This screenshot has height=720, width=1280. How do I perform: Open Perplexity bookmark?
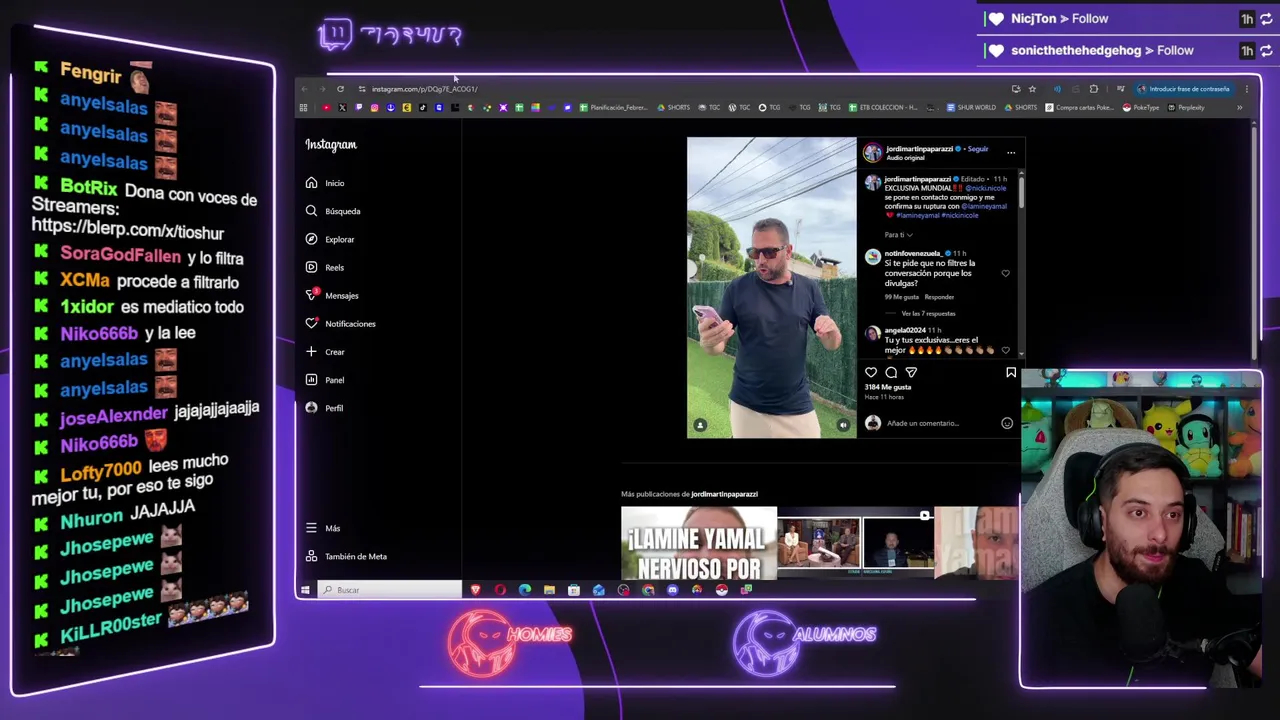pyautogui.click(x=1186, y=108)
